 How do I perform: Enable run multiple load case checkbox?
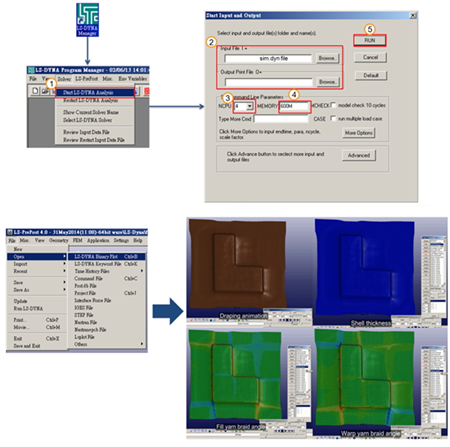(x=333, y=118)
